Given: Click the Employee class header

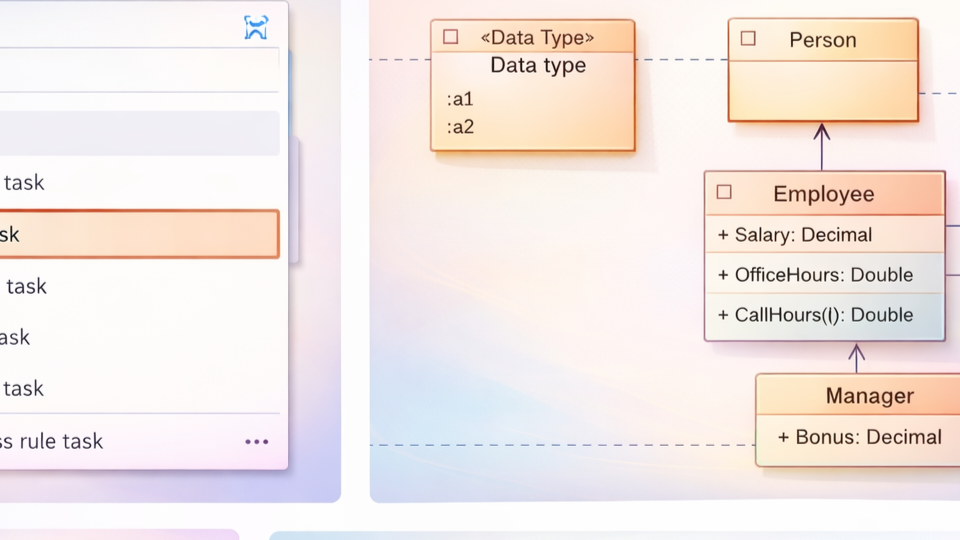Looking at the screenshot, I should point(824,194).
